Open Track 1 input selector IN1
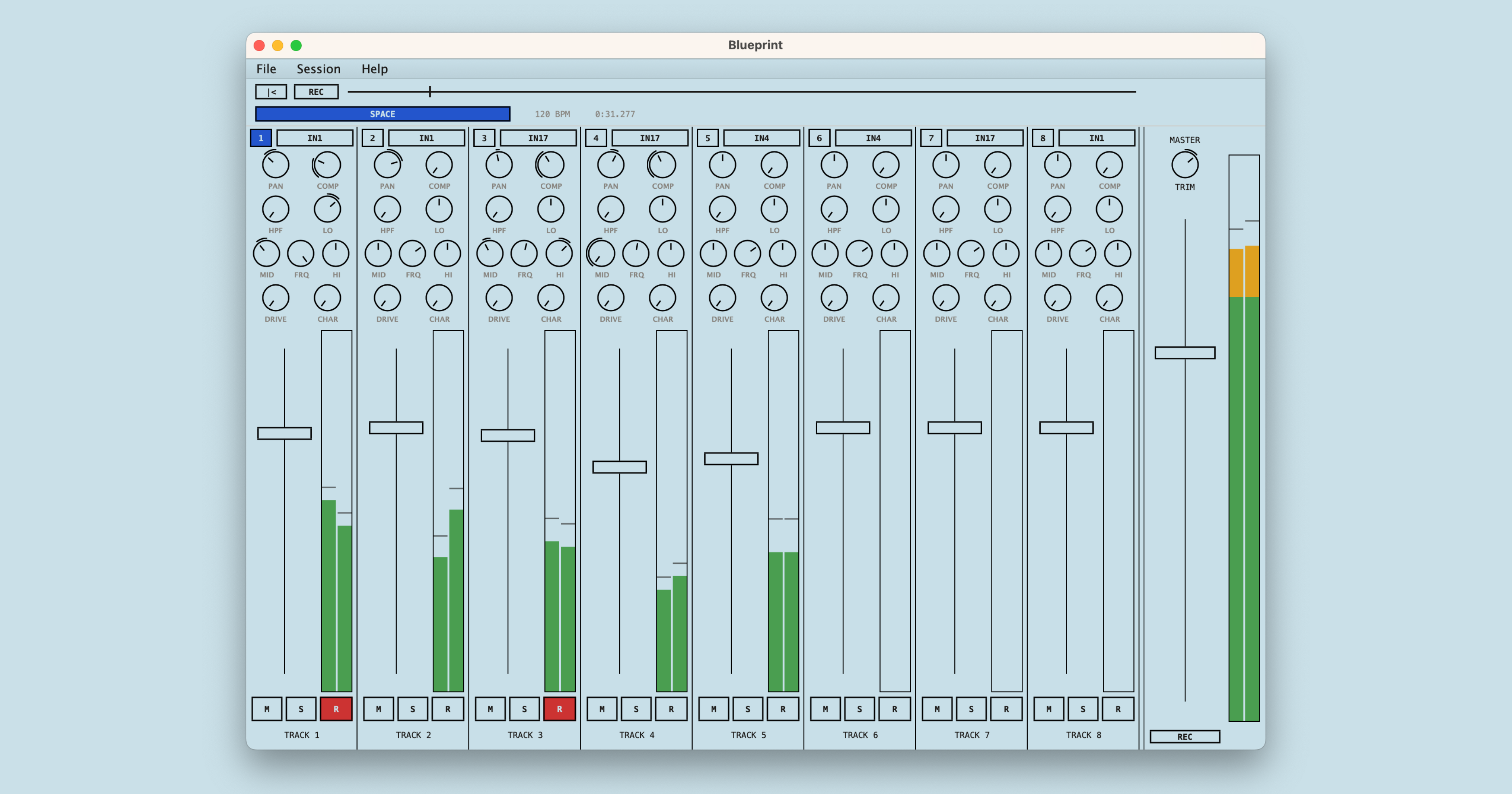 point(314,138)
